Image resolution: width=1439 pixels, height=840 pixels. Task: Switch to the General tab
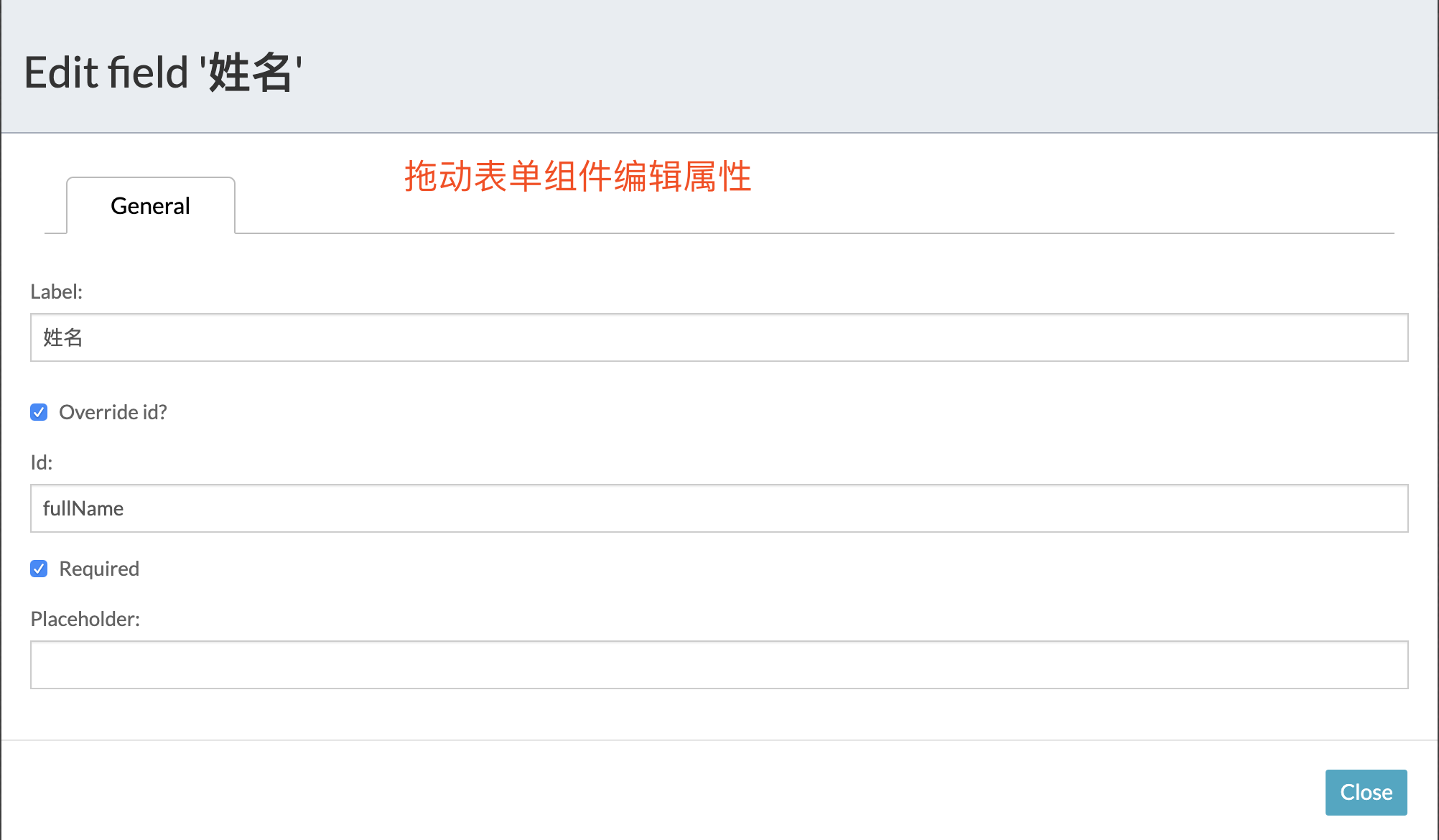(150, 206)
